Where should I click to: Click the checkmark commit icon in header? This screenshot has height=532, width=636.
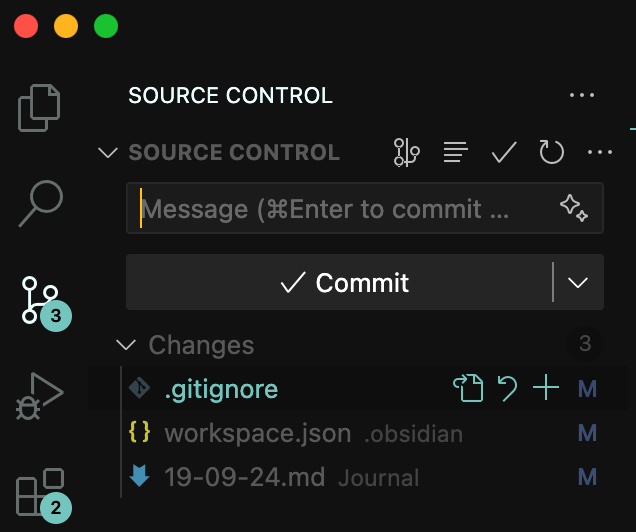click(x=504, y=152)
